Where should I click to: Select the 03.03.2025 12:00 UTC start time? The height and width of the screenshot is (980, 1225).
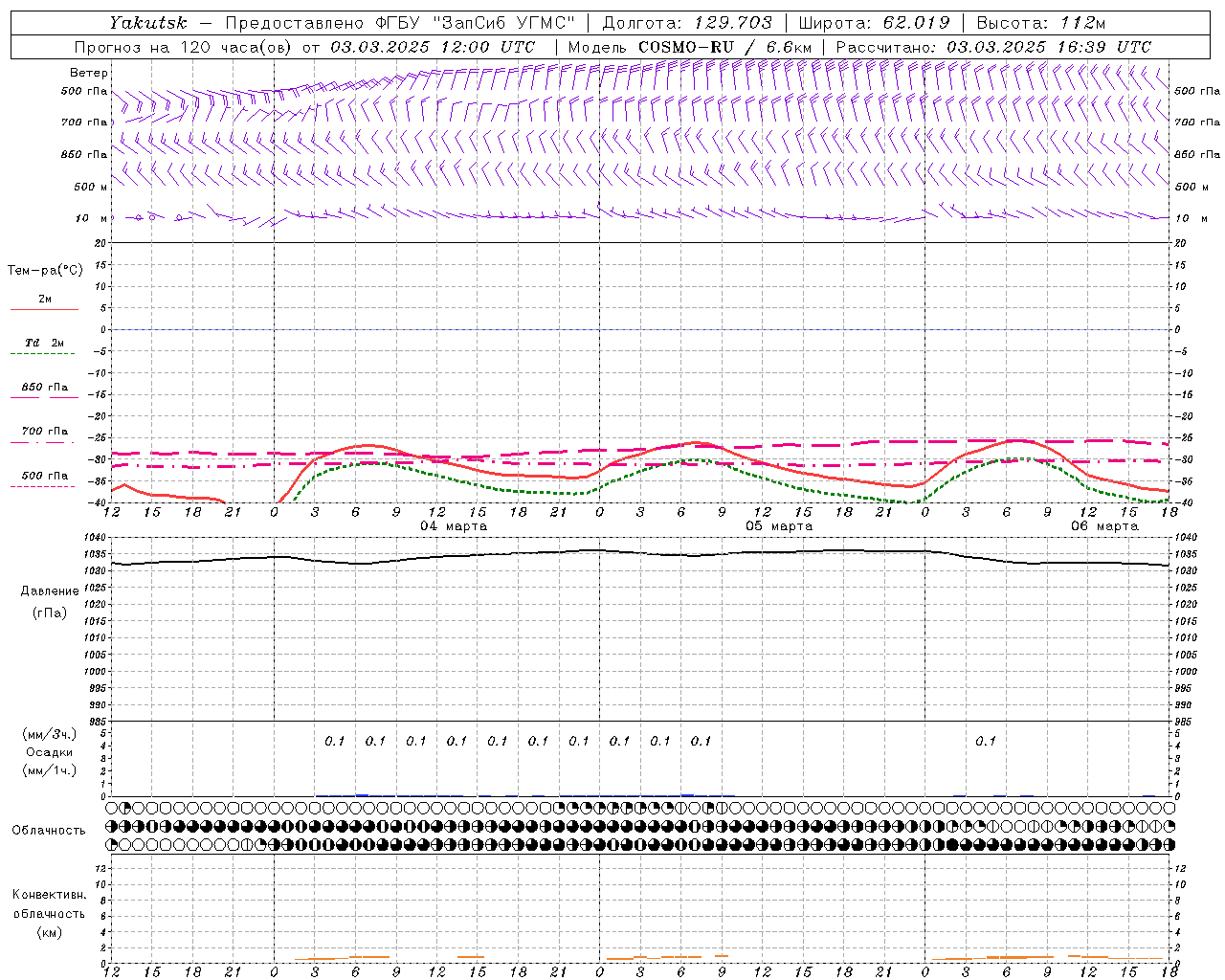[433, 47]
